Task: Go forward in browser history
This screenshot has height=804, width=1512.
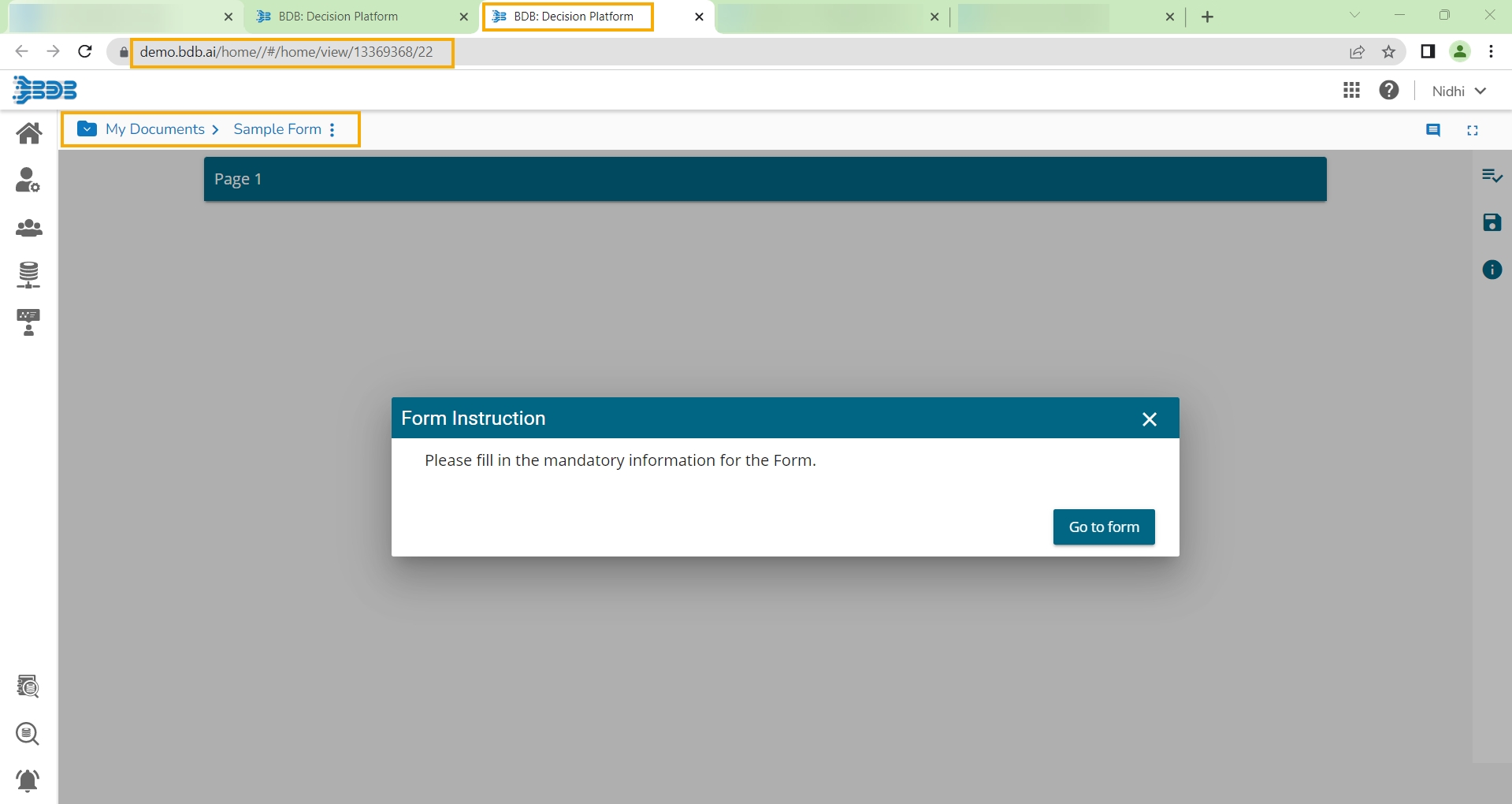Action: click(x=53, y=52)
